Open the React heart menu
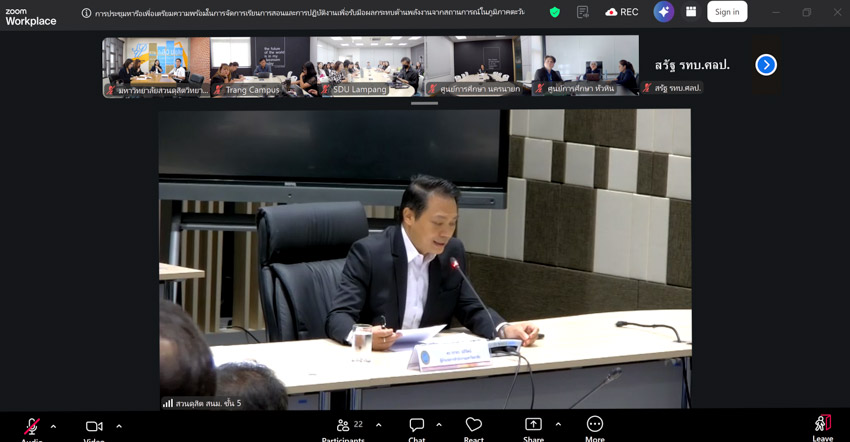Screen dimensions: 850x442 474,426
